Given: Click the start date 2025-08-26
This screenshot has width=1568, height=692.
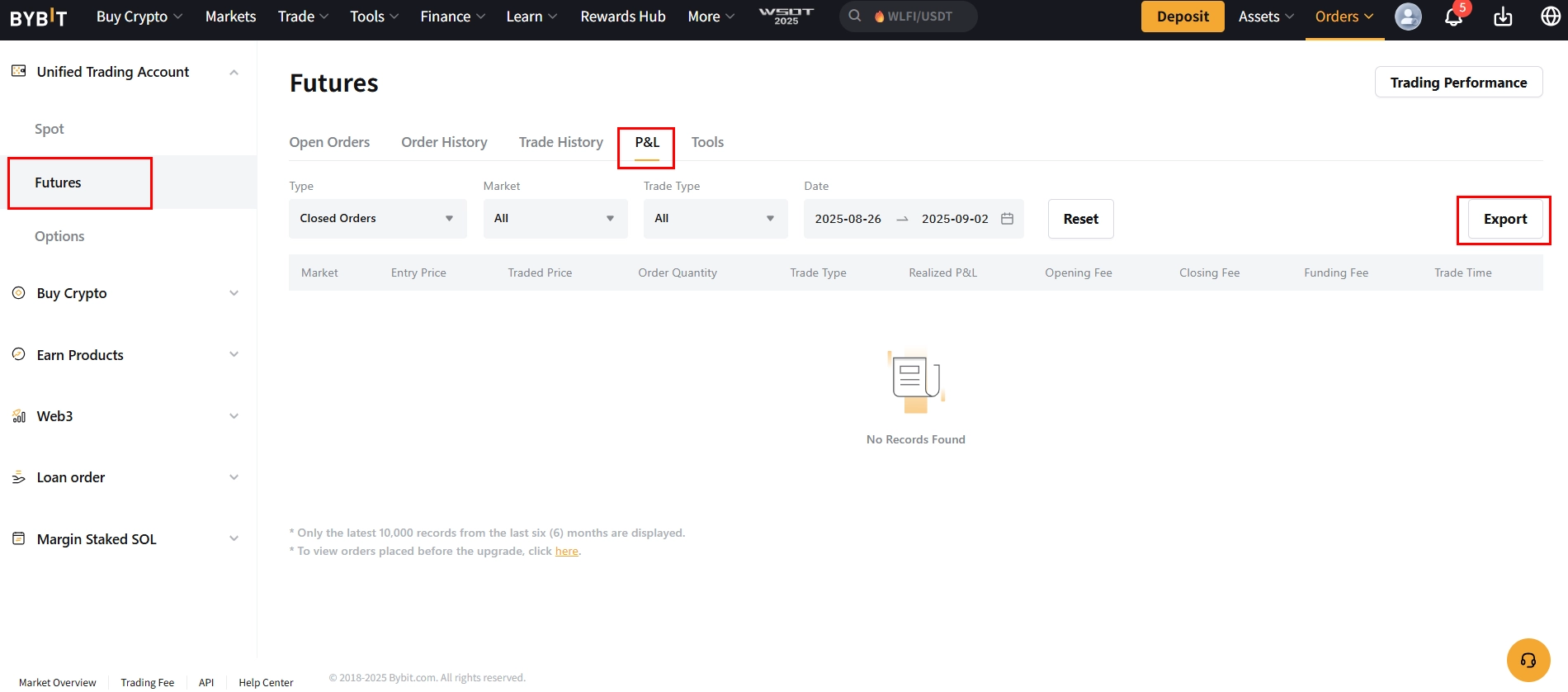Looking at the screenshot, I should [848, 219].
